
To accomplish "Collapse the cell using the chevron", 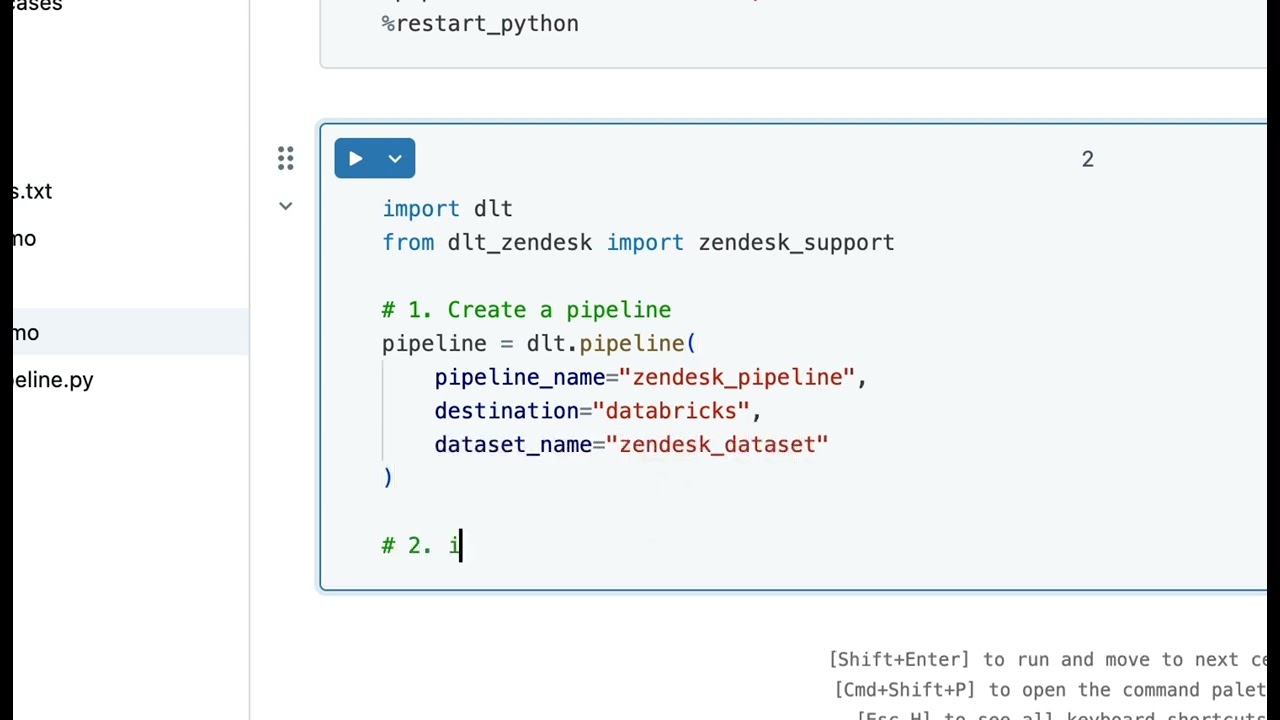I will click(286, 206).
